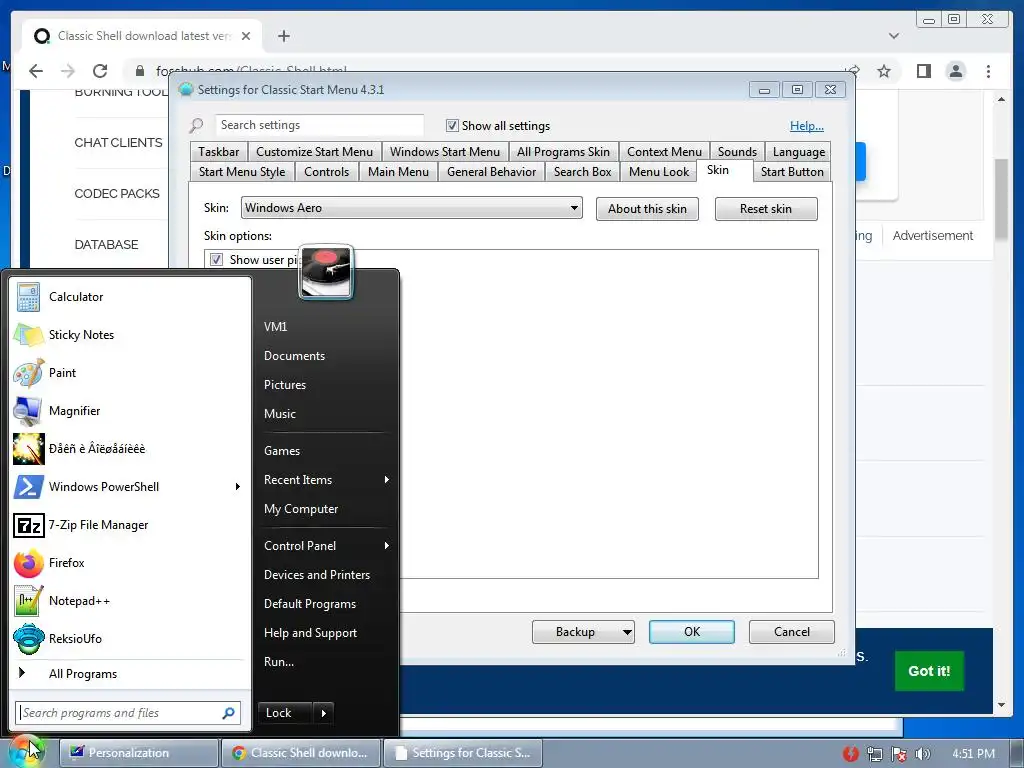Open the Menu Look tab
This screenshot has width=1024, height=768.
[658, 172]
